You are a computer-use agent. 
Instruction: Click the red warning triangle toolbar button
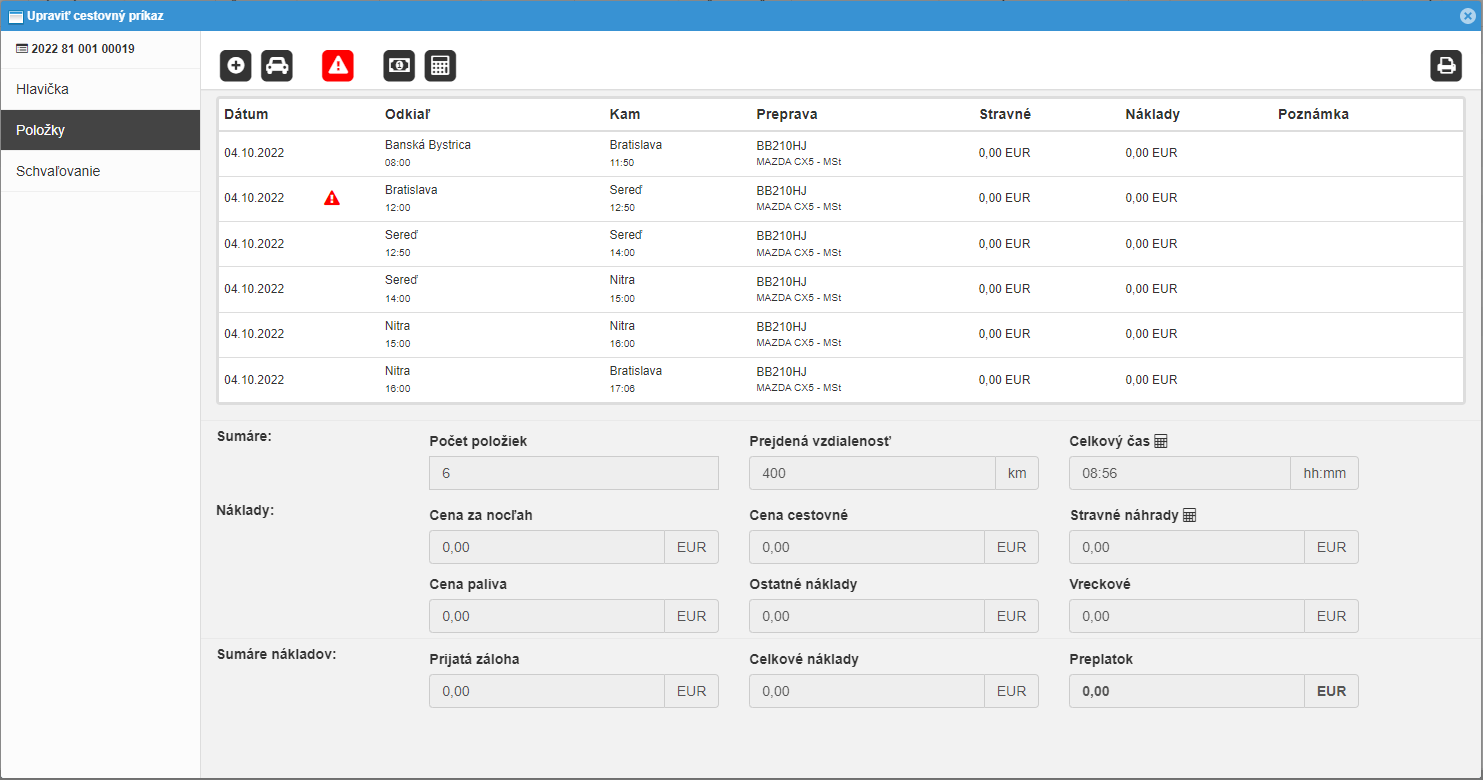pos(338,66)
